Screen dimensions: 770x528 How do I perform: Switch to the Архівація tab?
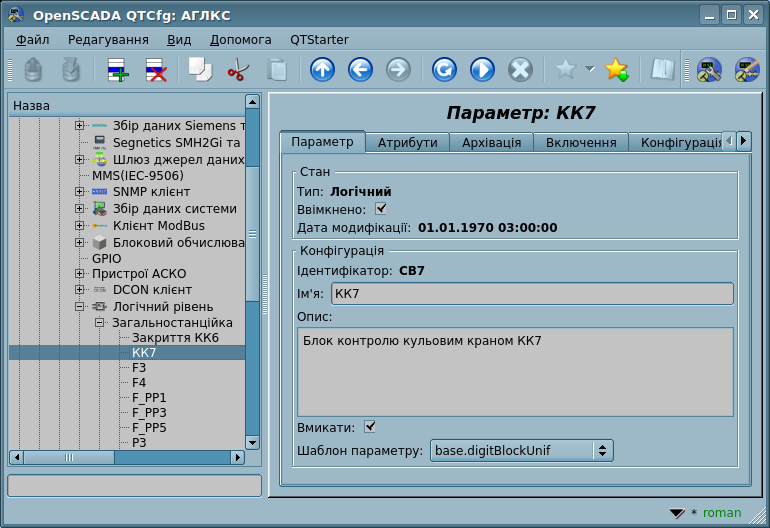tap(491, 143)
